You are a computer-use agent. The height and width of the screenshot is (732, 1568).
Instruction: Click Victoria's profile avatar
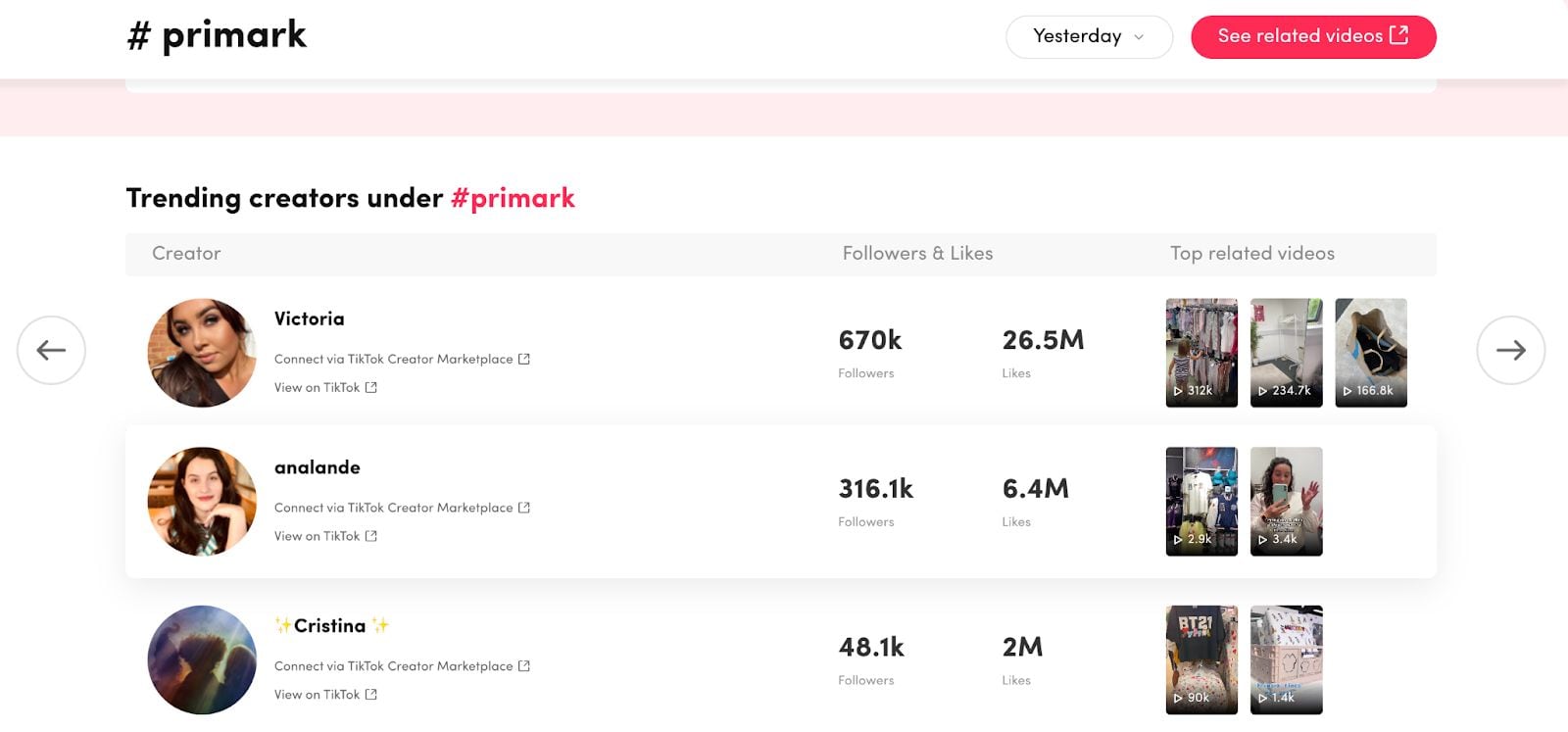(202, 353)
